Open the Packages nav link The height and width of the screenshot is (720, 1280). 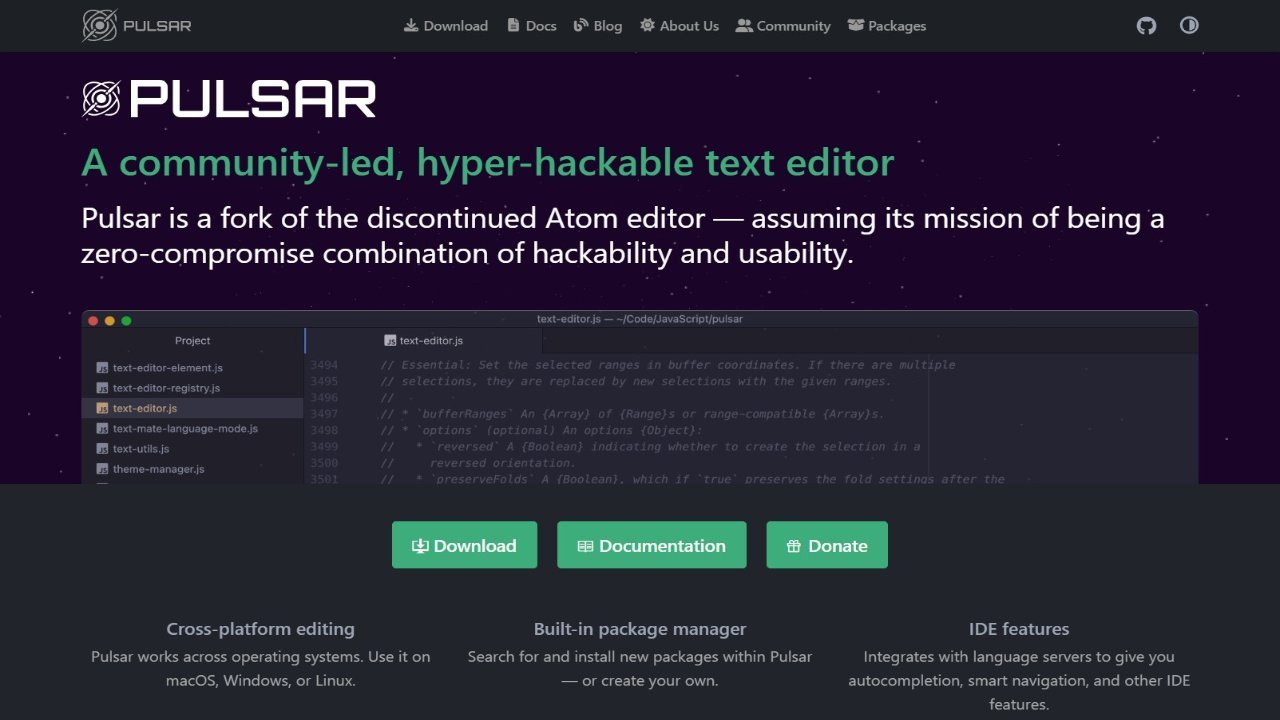coord(887,26)
